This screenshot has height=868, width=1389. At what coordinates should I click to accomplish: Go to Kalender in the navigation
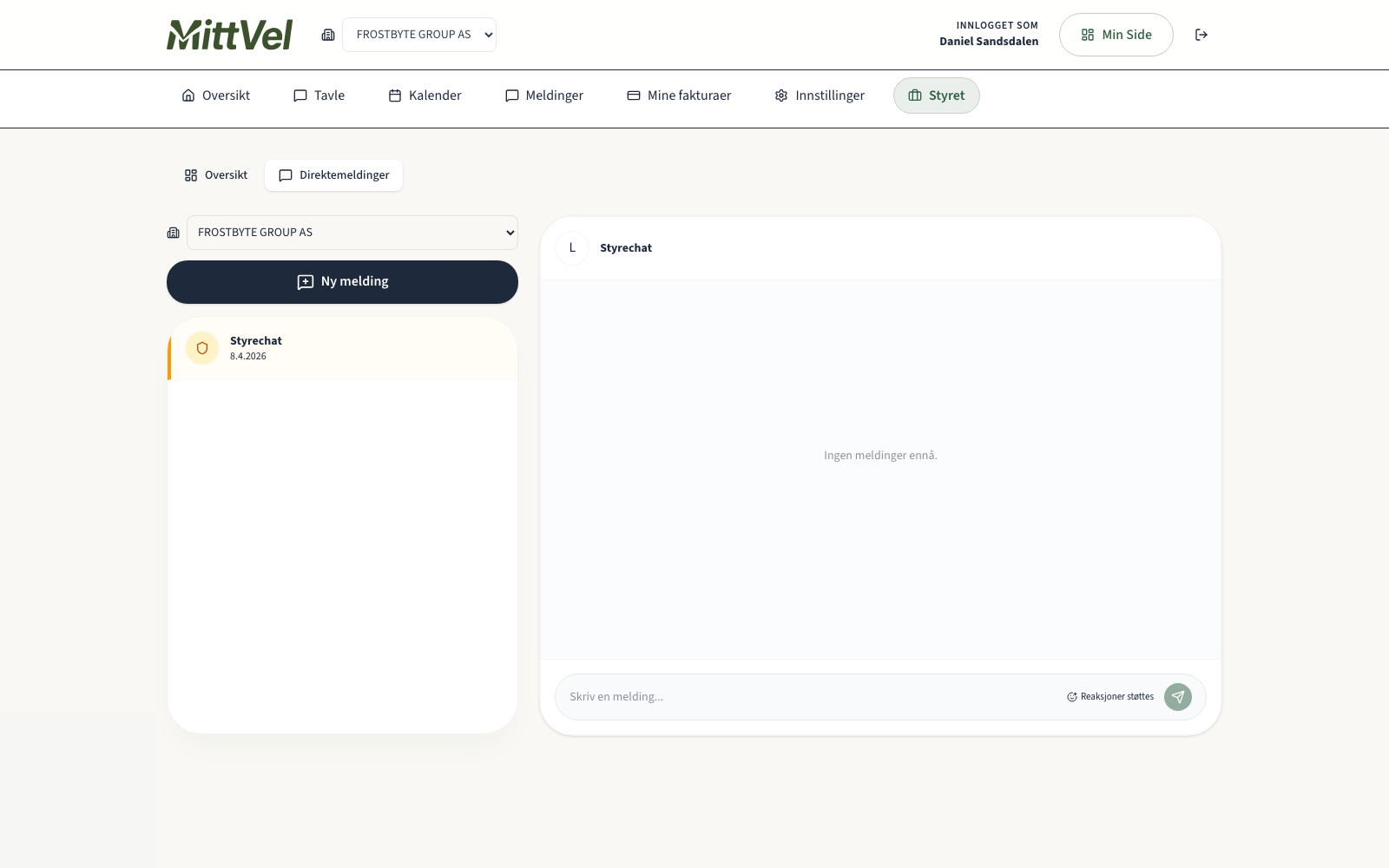pyautogui.click(x=425, y=95)
